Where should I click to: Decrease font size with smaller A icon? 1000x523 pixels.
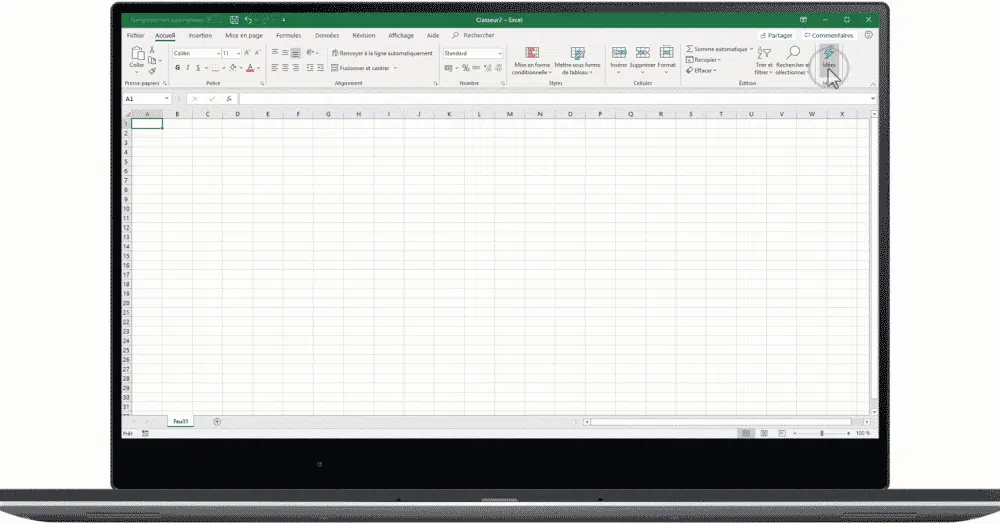coord(257,53)
